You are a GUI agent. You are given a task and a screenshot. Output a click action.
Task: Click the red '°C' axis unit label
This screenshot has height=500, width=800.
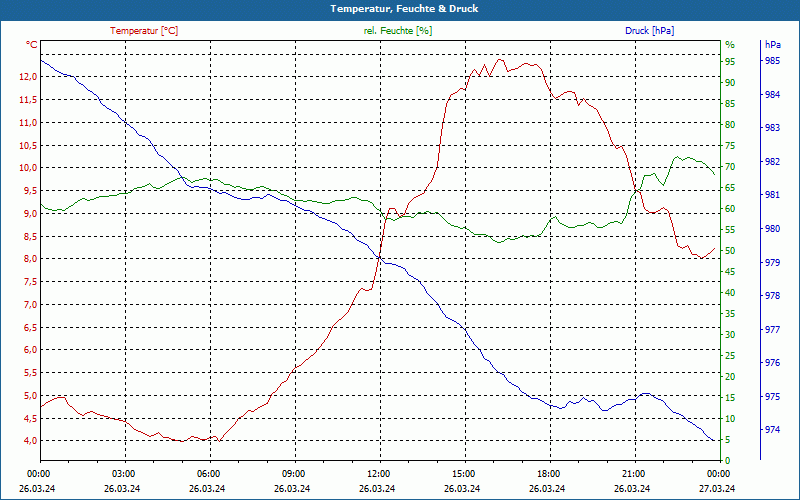pyautogui.click(x=32, y=45)
